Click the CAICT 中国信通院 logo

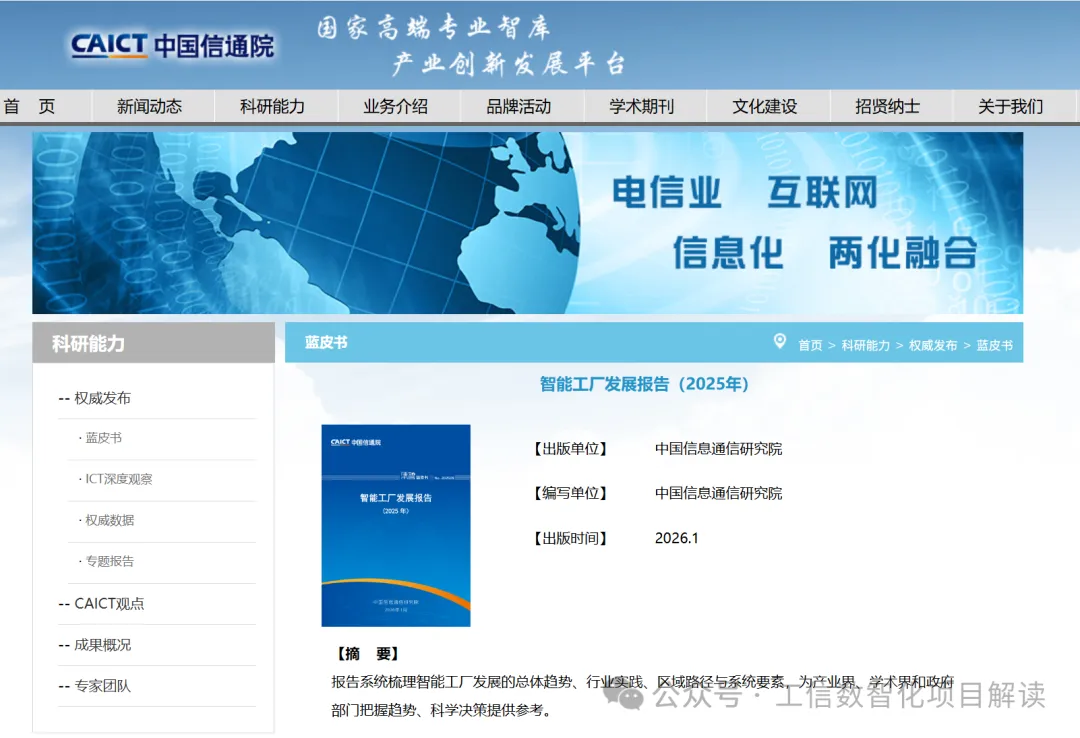click(172, 45)
